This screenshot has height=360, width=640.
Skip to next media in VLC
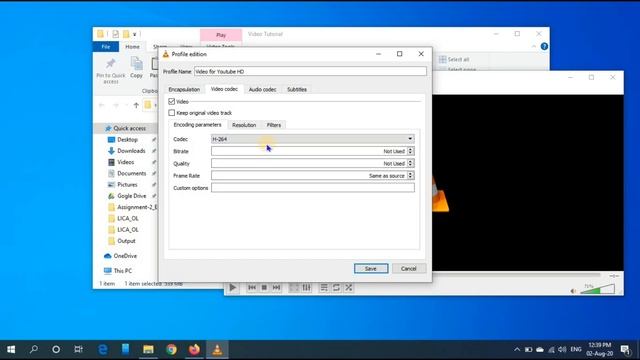point(276,288)
